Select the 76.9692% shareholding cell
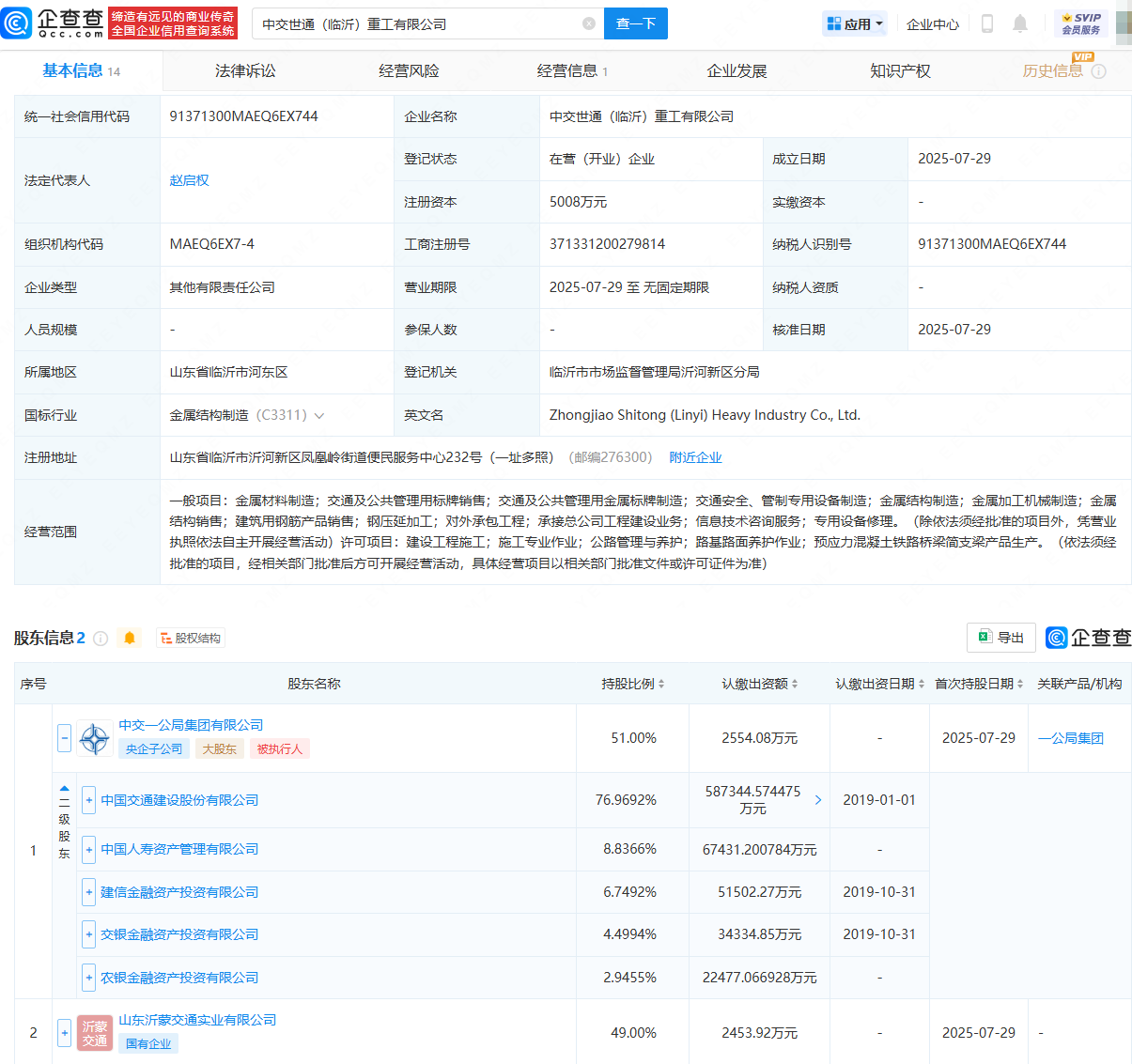1132x1064 pixels. coord(633,800)
